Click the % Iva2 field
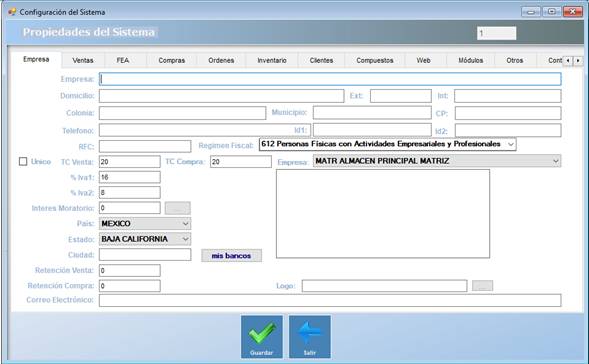The width and height of the screenshot is (589, 364). pos(130,192)
